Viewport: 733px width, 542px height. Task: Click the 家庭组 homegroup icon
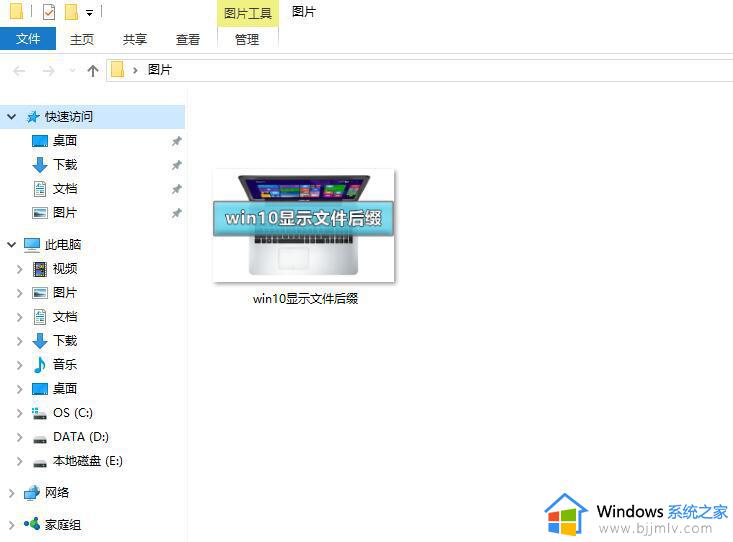pos(32,524)
